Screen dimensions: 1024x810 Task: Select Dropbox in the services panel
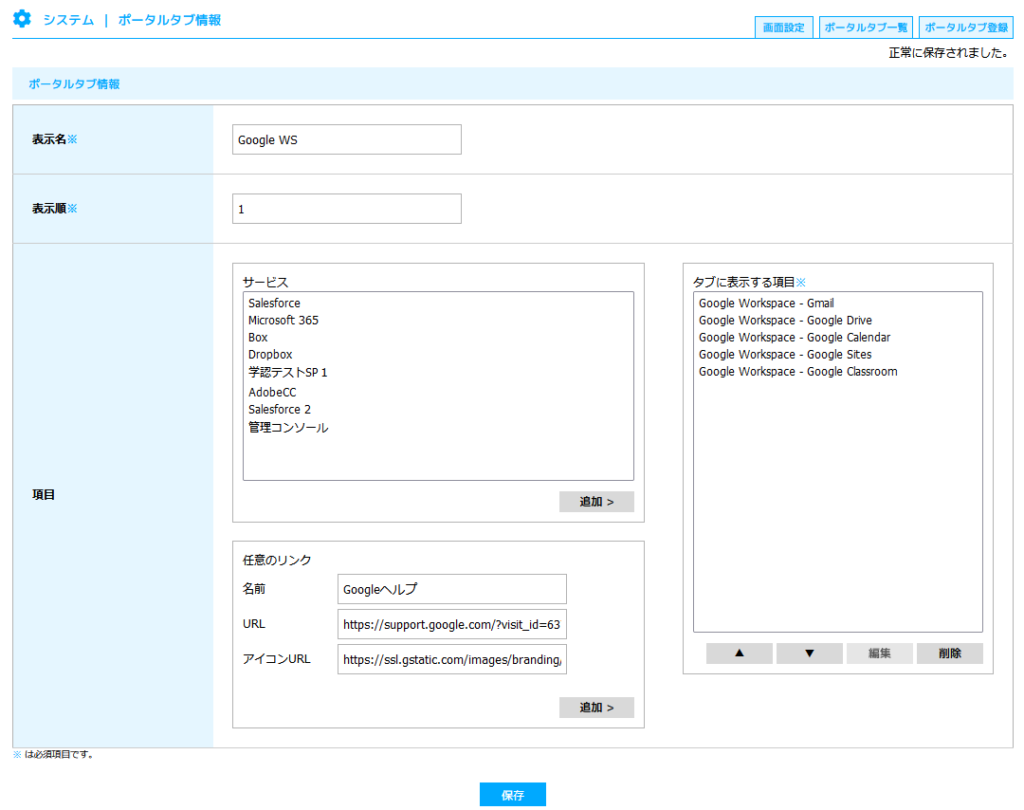click(x=270, y=354)
